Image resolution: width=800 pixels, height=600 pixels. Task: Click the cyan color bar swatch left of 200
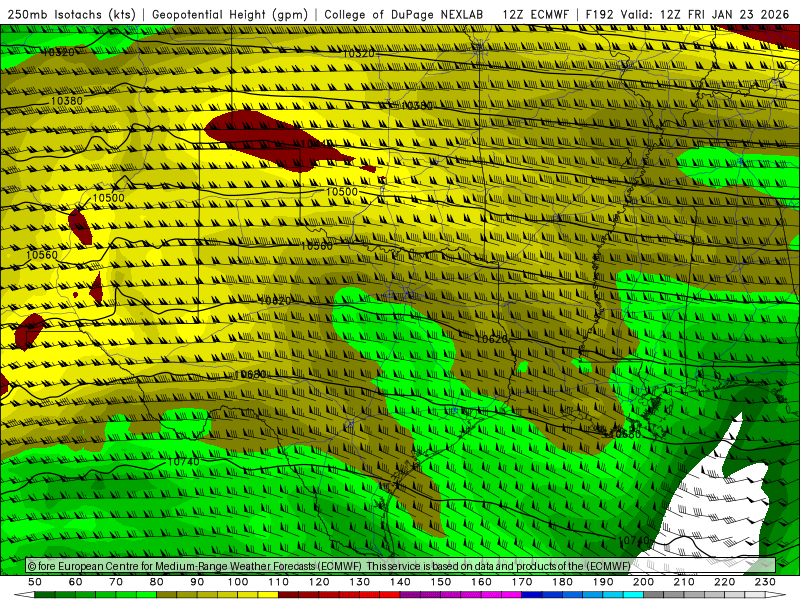633,595
